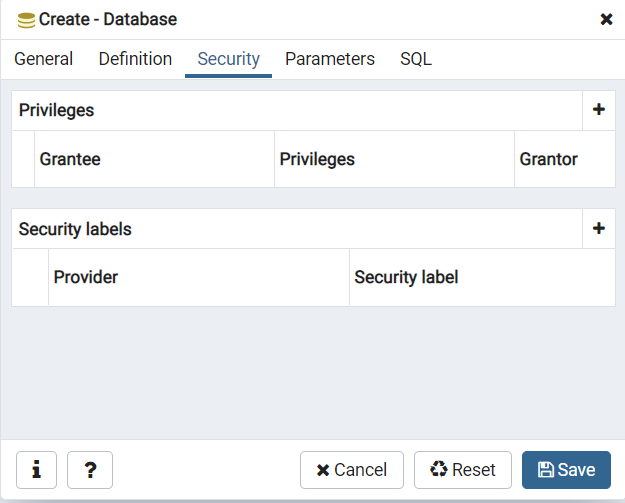Click the database icon in title
Screen dimensions: 625x503
(26, 20)
